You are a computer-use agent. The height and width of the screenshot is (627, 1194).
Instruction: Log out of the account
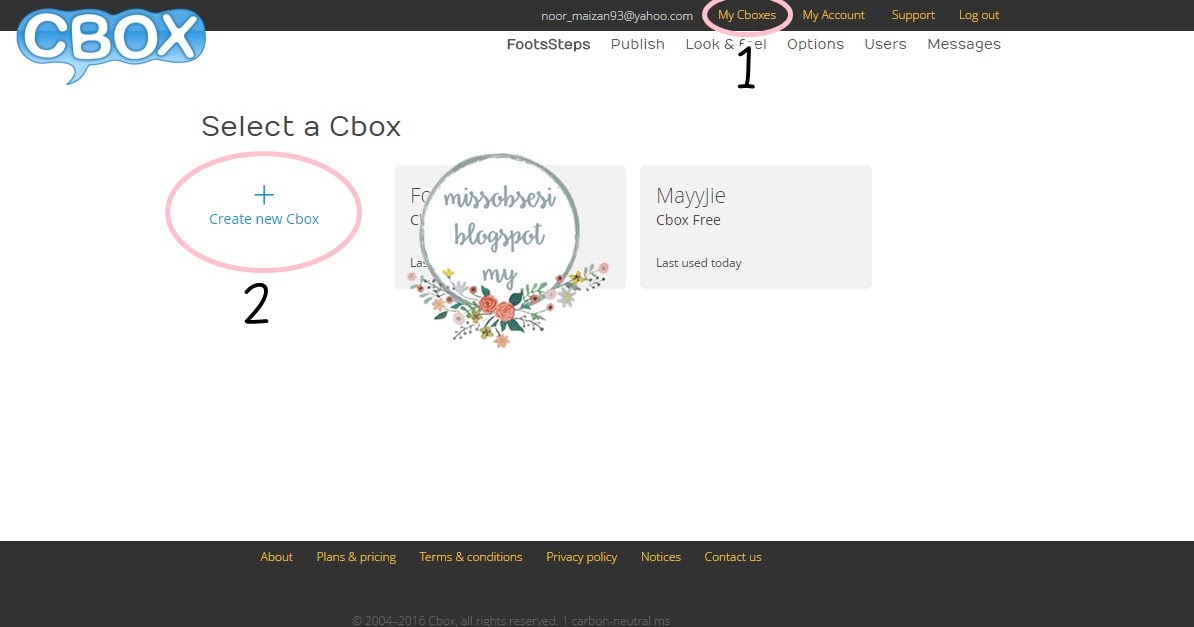click(978, 14)
